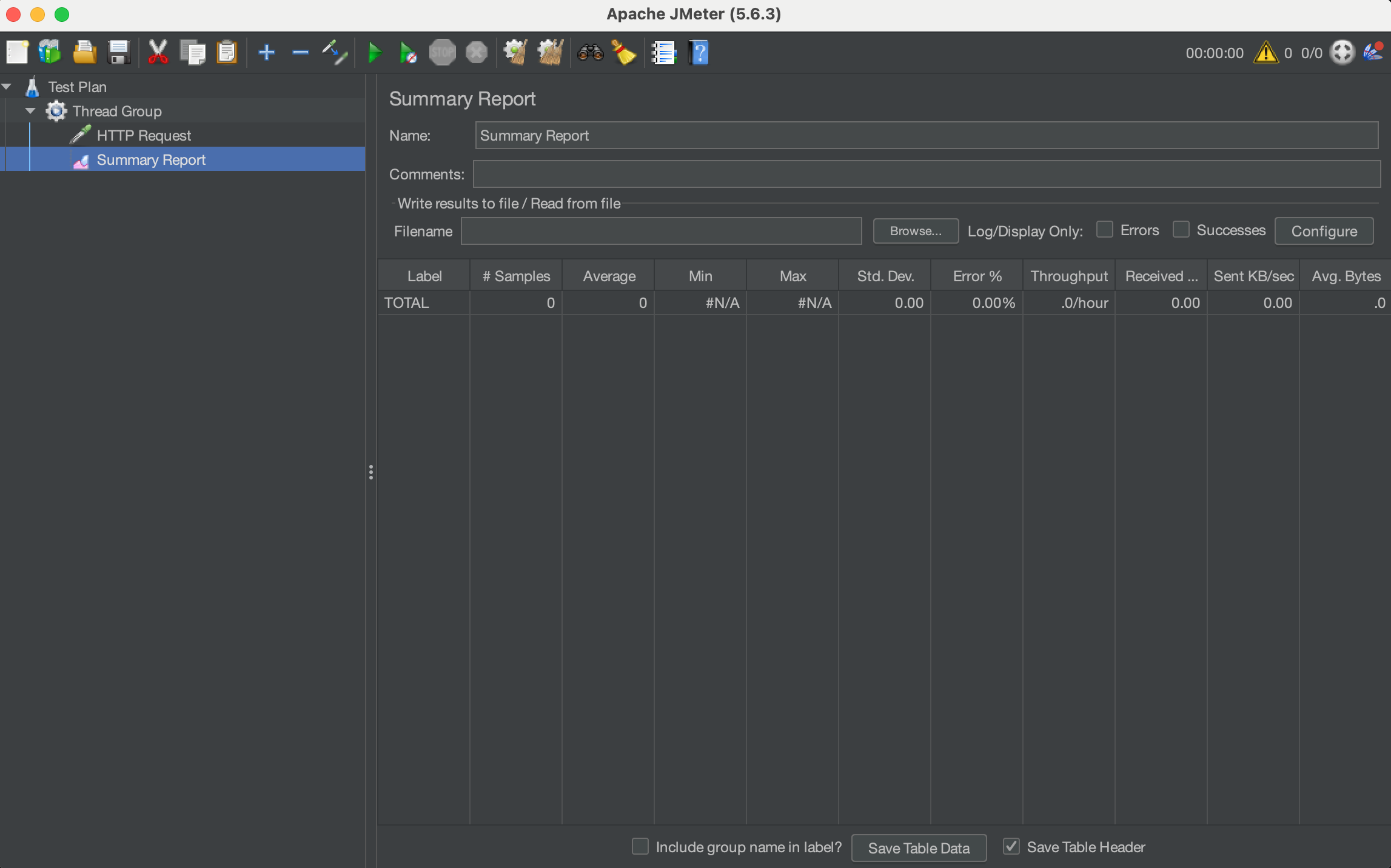Open Search with binoculars icon
This screenshot has height=868, width=1391.
pyautogui.click(x=590, y=53)
